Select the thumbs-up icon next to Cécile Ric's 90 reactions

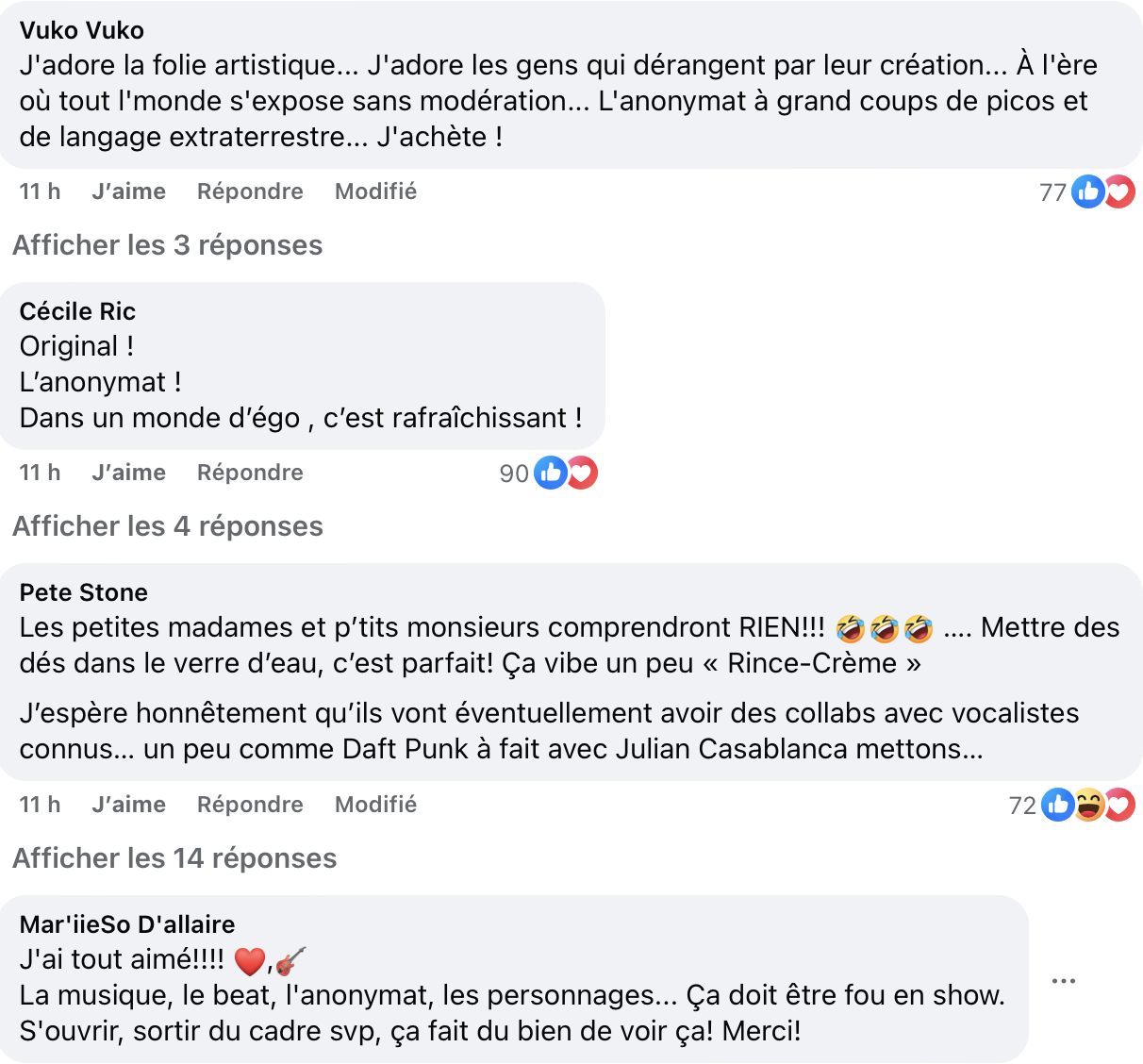click(550, 473)
